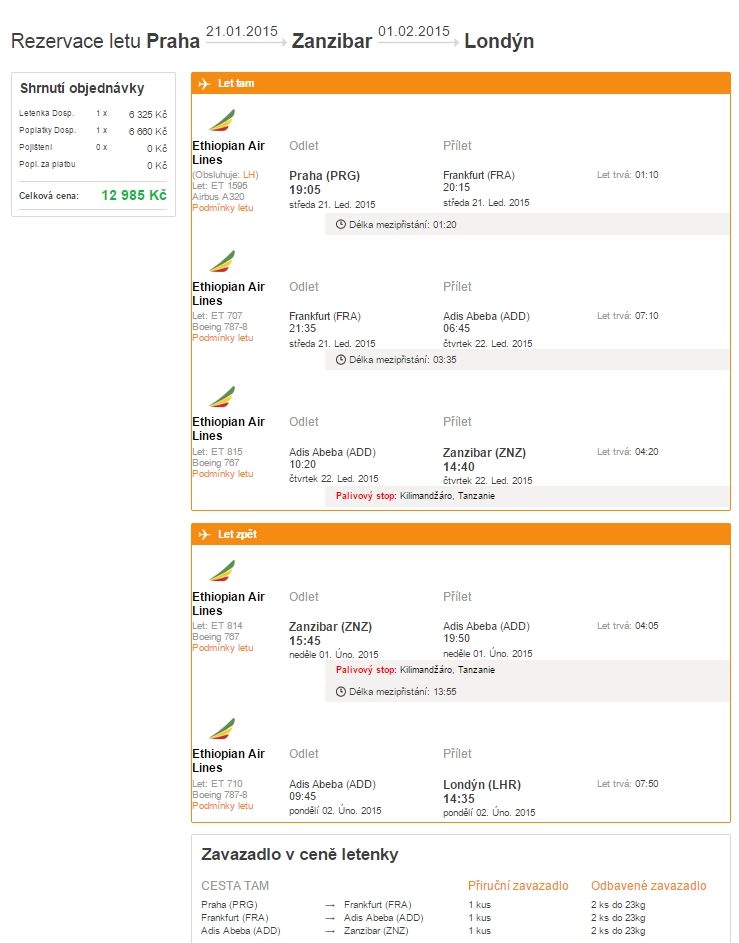
Task: Click the total price 12 985 Kč
Action: click(x=134, y=195)
